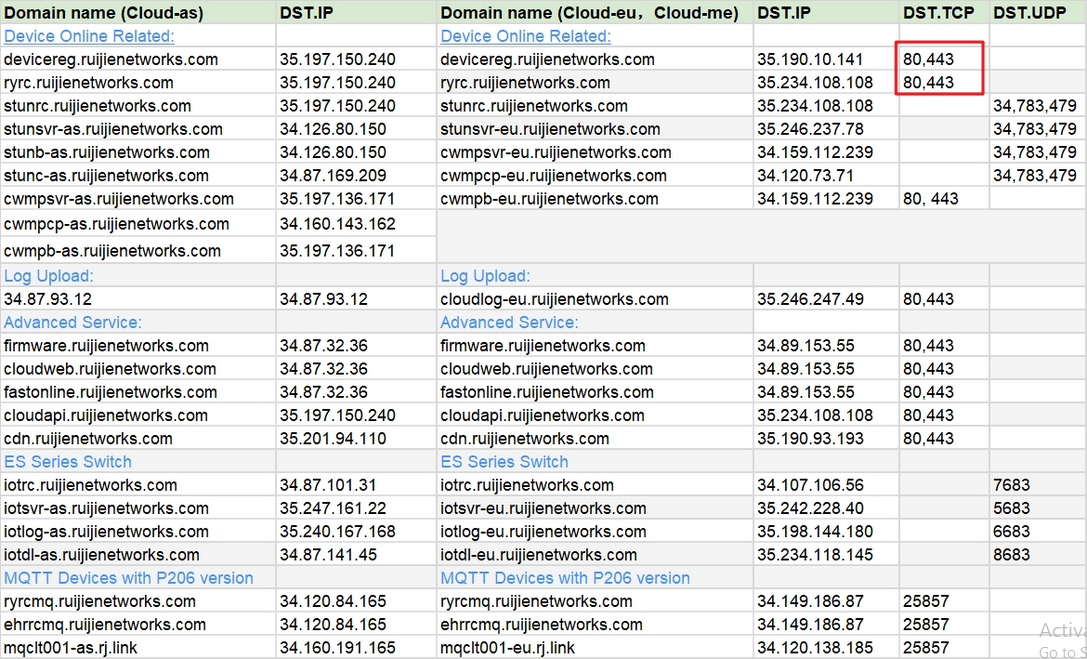Click the UDP port 8683 cell

(x=1011, y=555)
